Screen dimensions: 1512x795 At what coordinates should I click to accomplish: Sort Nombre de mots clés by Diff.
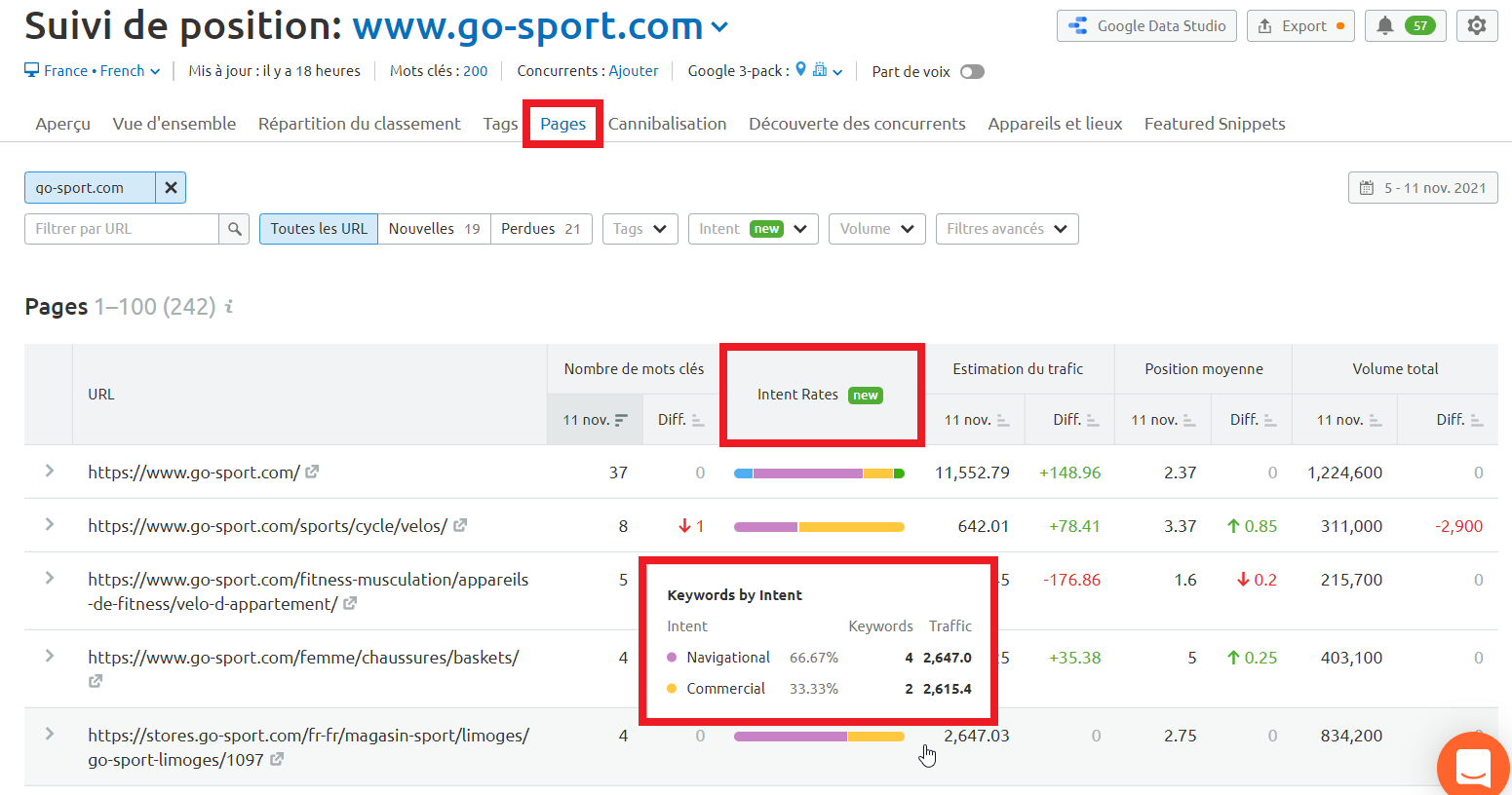[x=680, y=420]
